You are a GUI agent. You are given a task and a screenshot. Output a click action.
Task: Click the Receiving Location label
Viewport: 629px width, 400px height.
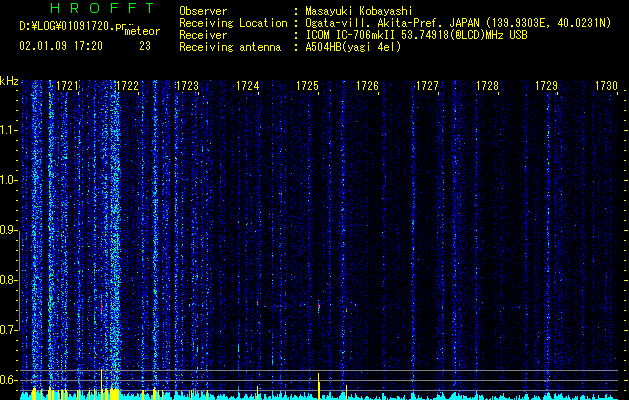pos(233,23)
